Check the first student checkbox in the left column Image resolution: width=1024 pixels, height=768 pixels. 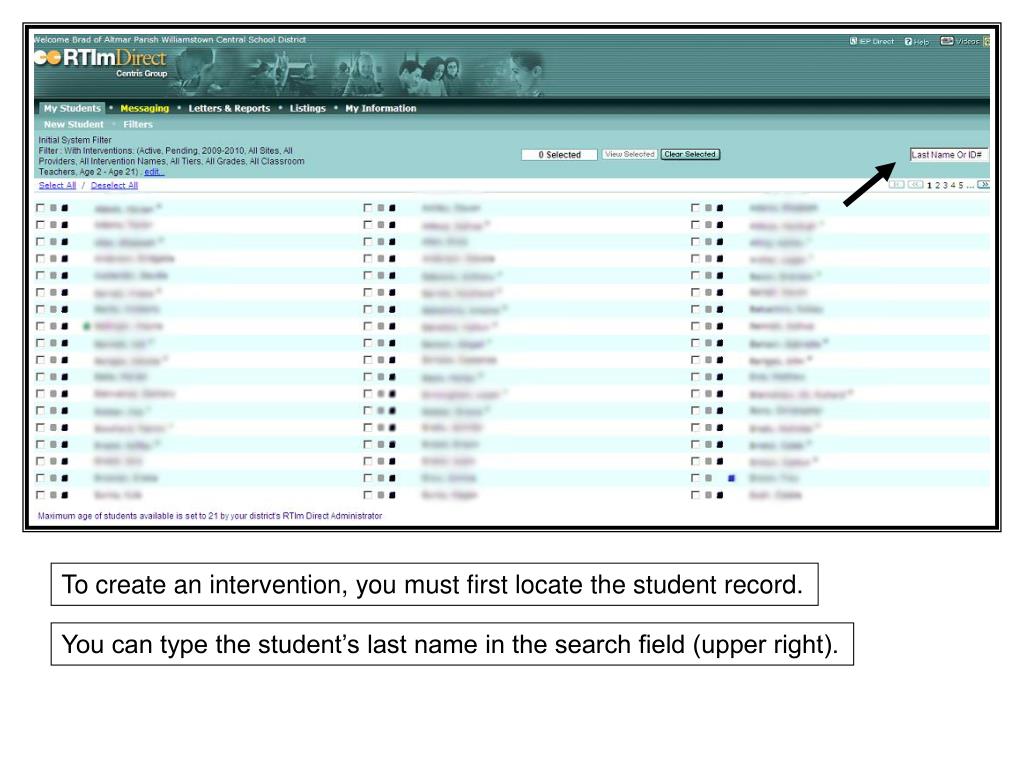pos(40,208)
